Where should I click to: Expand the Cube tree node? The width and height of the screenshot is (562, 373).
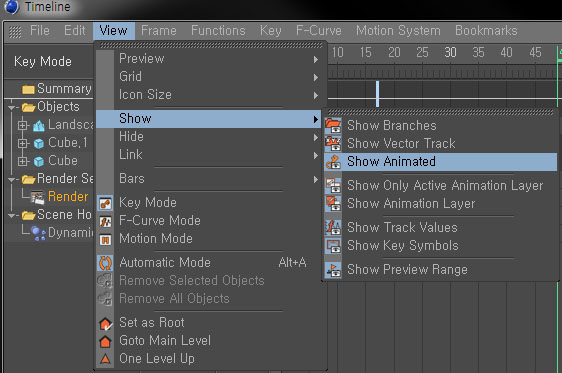tap(23, 161)
